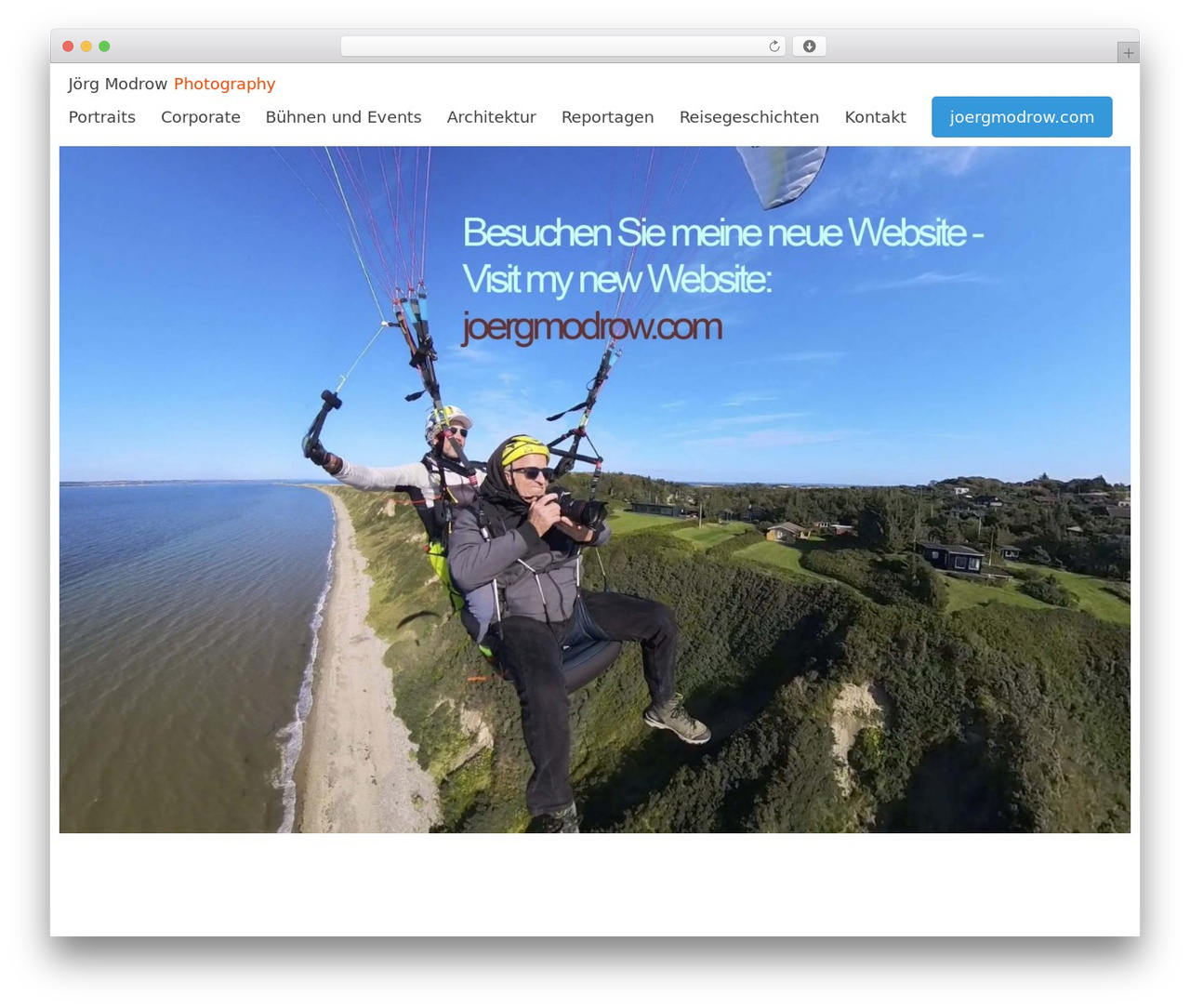Click the red joergmodrow.com text in image
1190x1008 pixels.
(x=591, y=327)
